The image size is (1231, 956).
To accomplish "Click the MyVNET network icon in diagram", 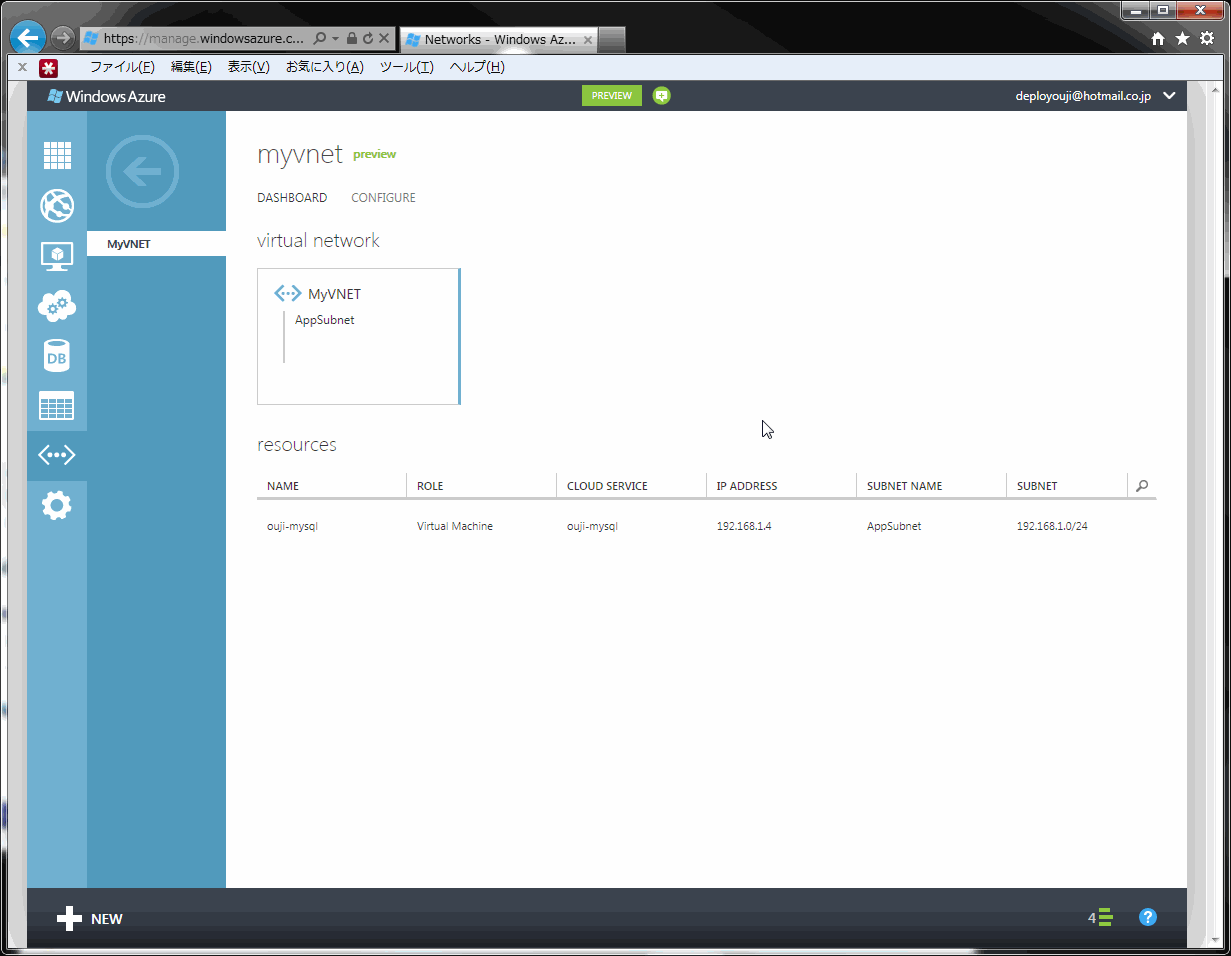I will (288, 294).
